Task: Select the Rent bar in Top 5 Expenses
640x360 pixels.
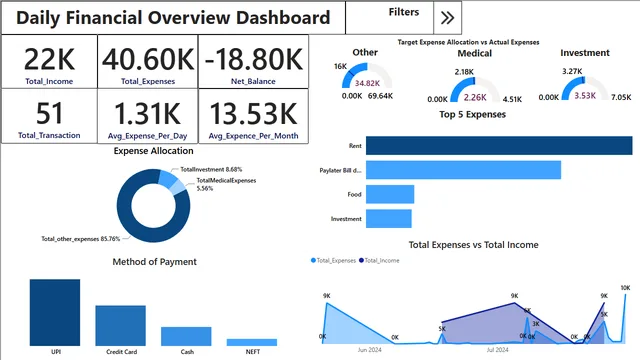Action: pos(499,146)
